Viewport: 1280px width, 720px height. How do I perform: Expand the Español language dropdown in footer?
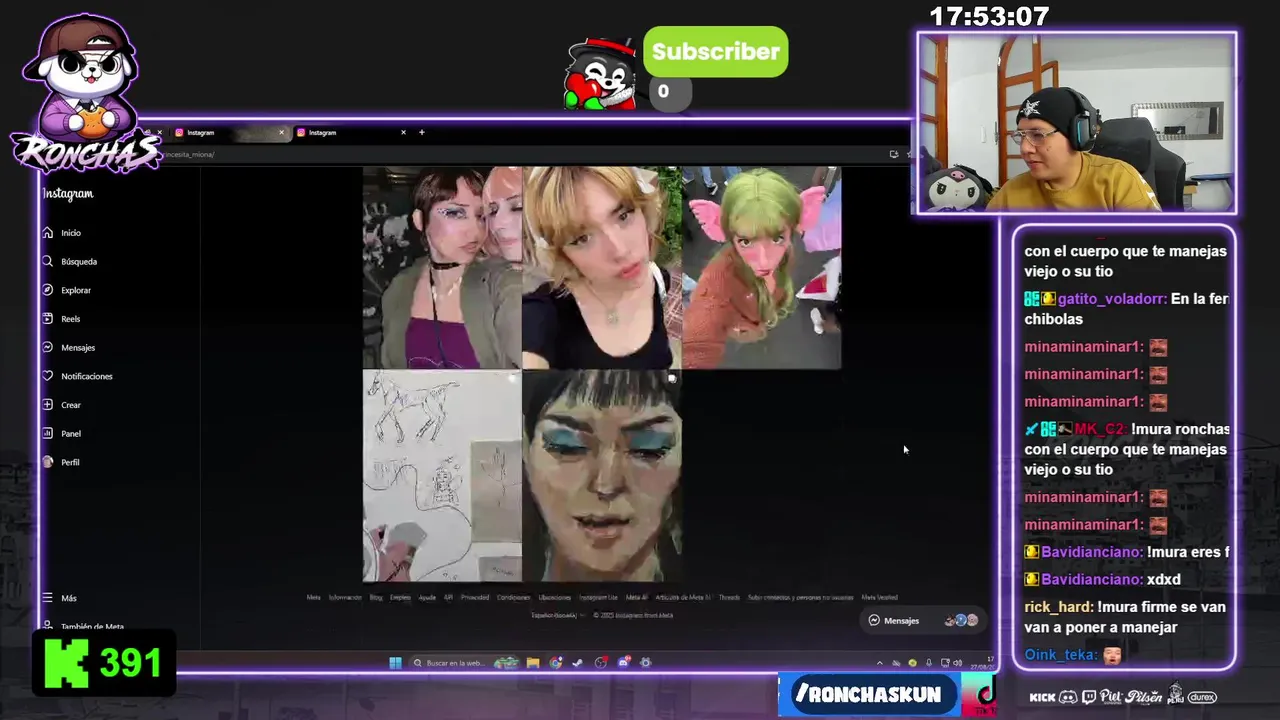click(x=556, y=615)
